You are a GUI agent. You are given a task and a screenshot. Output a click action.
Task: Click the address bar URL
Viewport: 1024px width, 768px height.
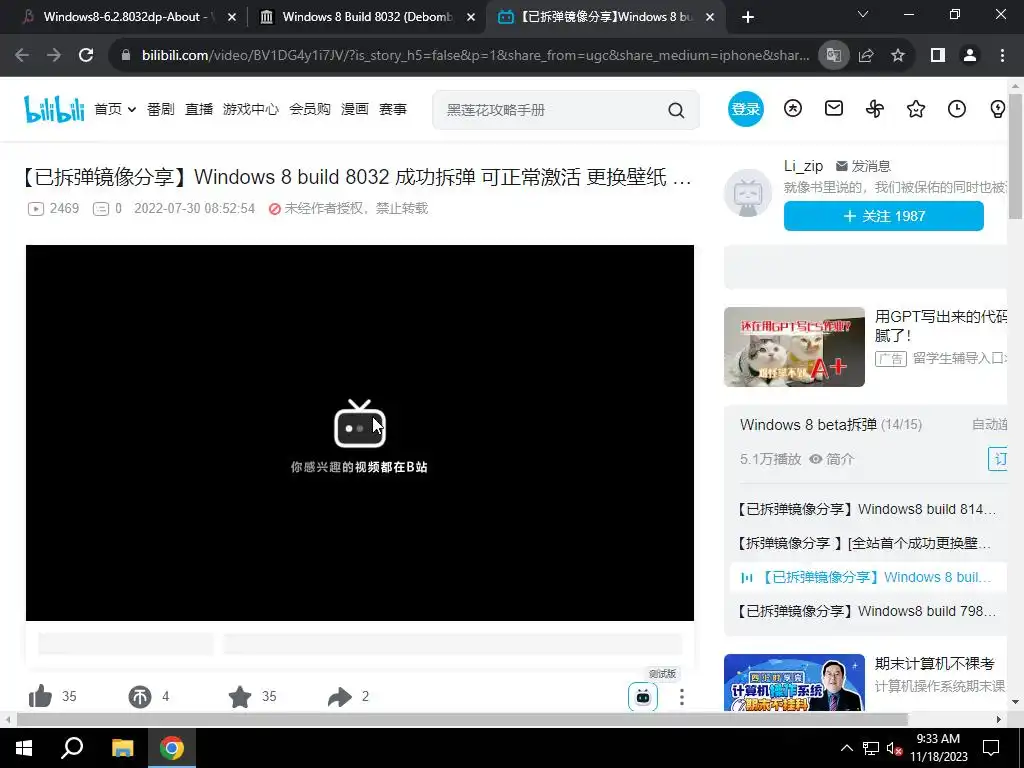pyautogui.click(x=475, y=56)
